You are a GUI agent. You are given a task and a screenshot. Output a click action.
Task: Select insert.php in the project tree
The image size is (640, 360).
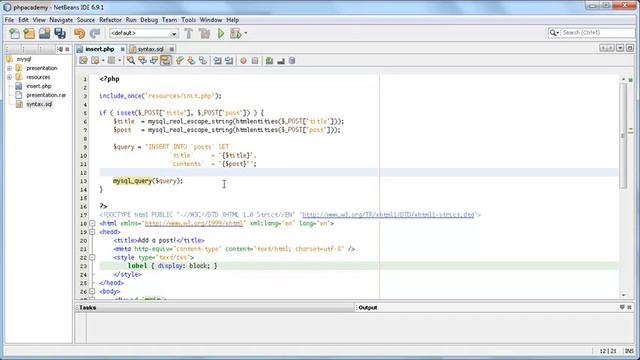39,86
